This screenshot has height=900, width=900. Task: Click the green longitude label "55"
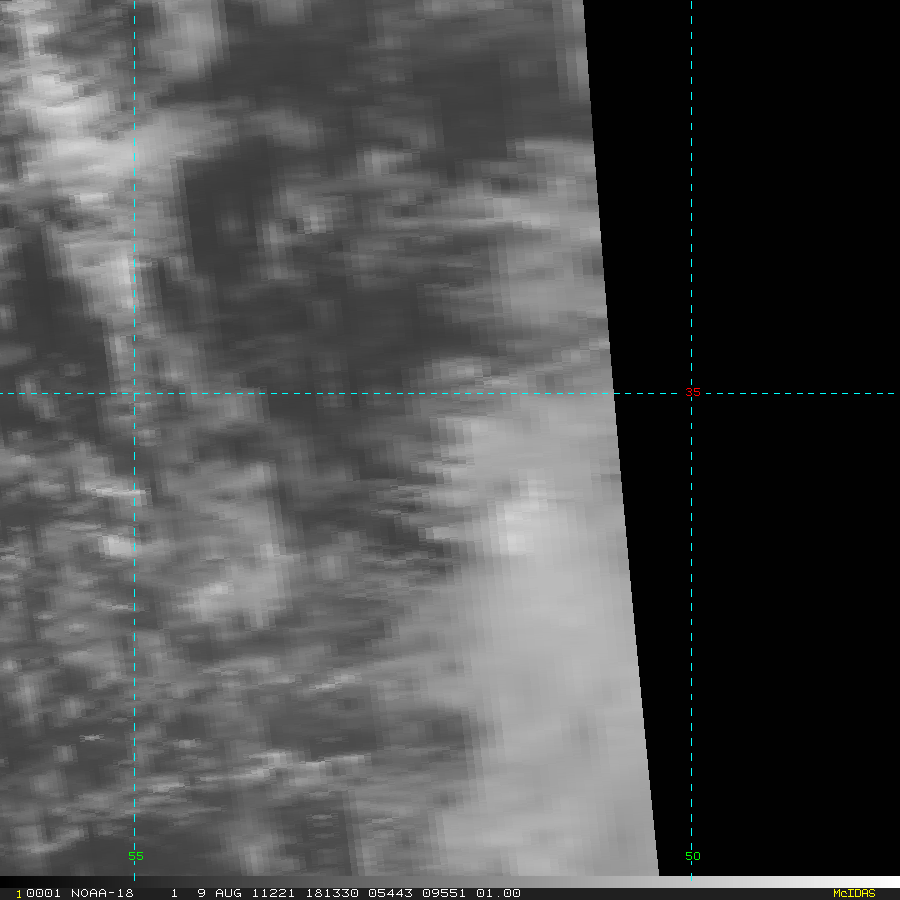tap(135, 856)
